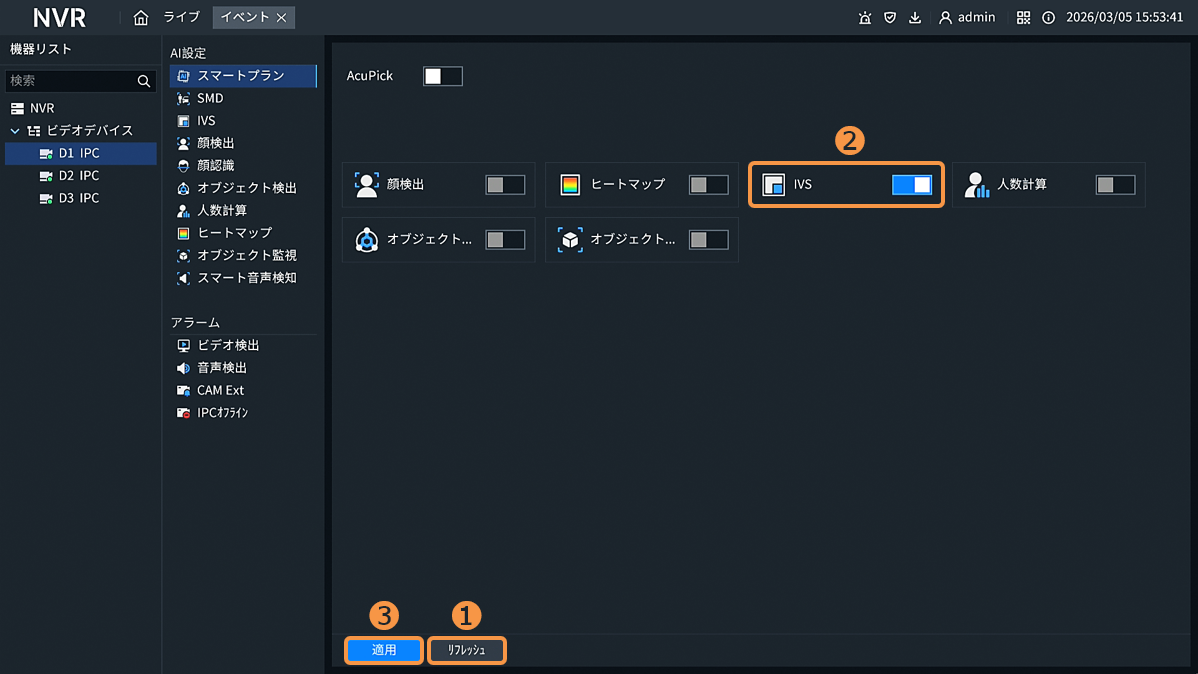The height and width of the screenshot is (674, 1198).
Task: Open the info circle icon
Action: 1048,18
